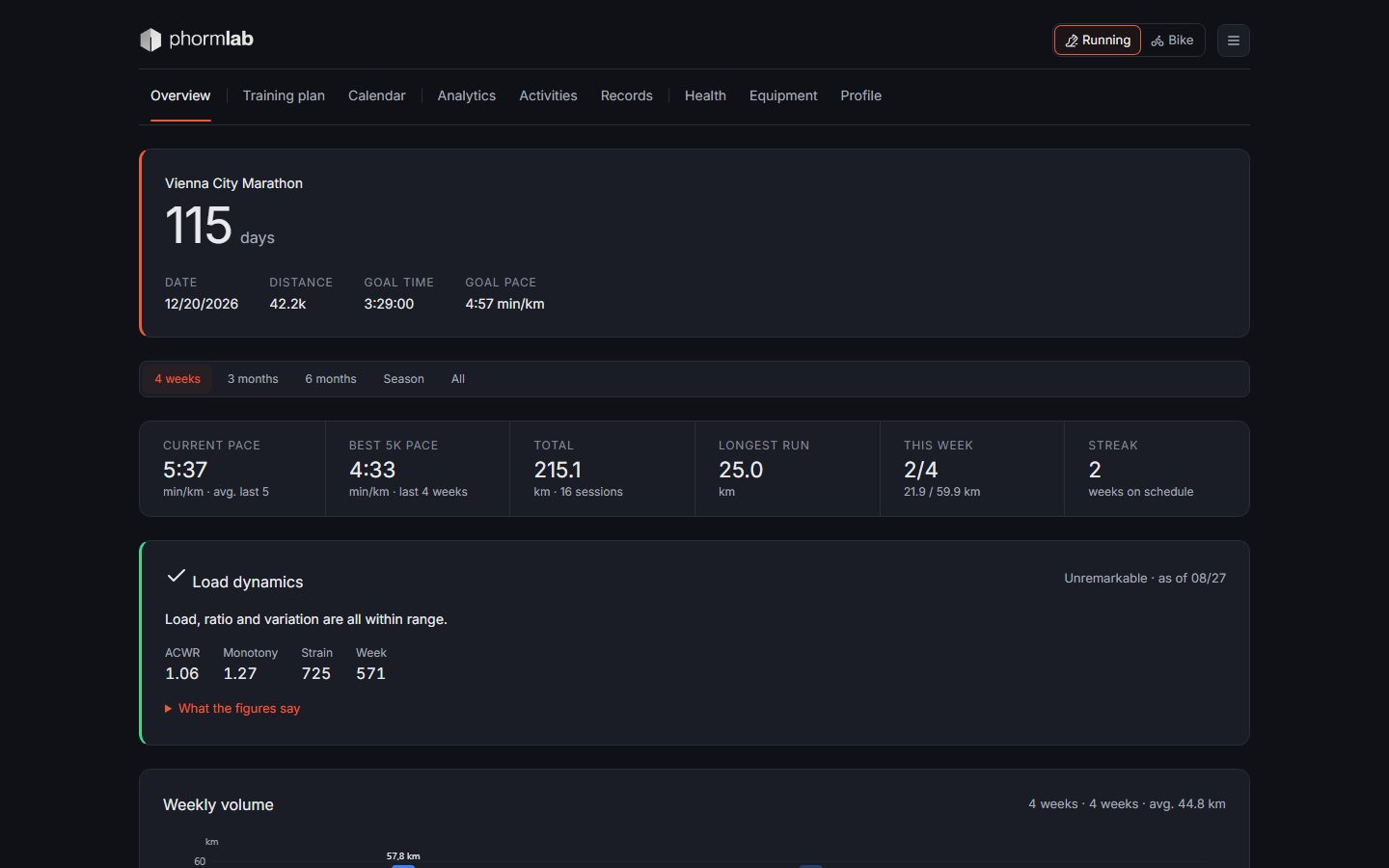The image size is (1389, 868).
Task: Click the Week load value 571
Action: [370, 673]
